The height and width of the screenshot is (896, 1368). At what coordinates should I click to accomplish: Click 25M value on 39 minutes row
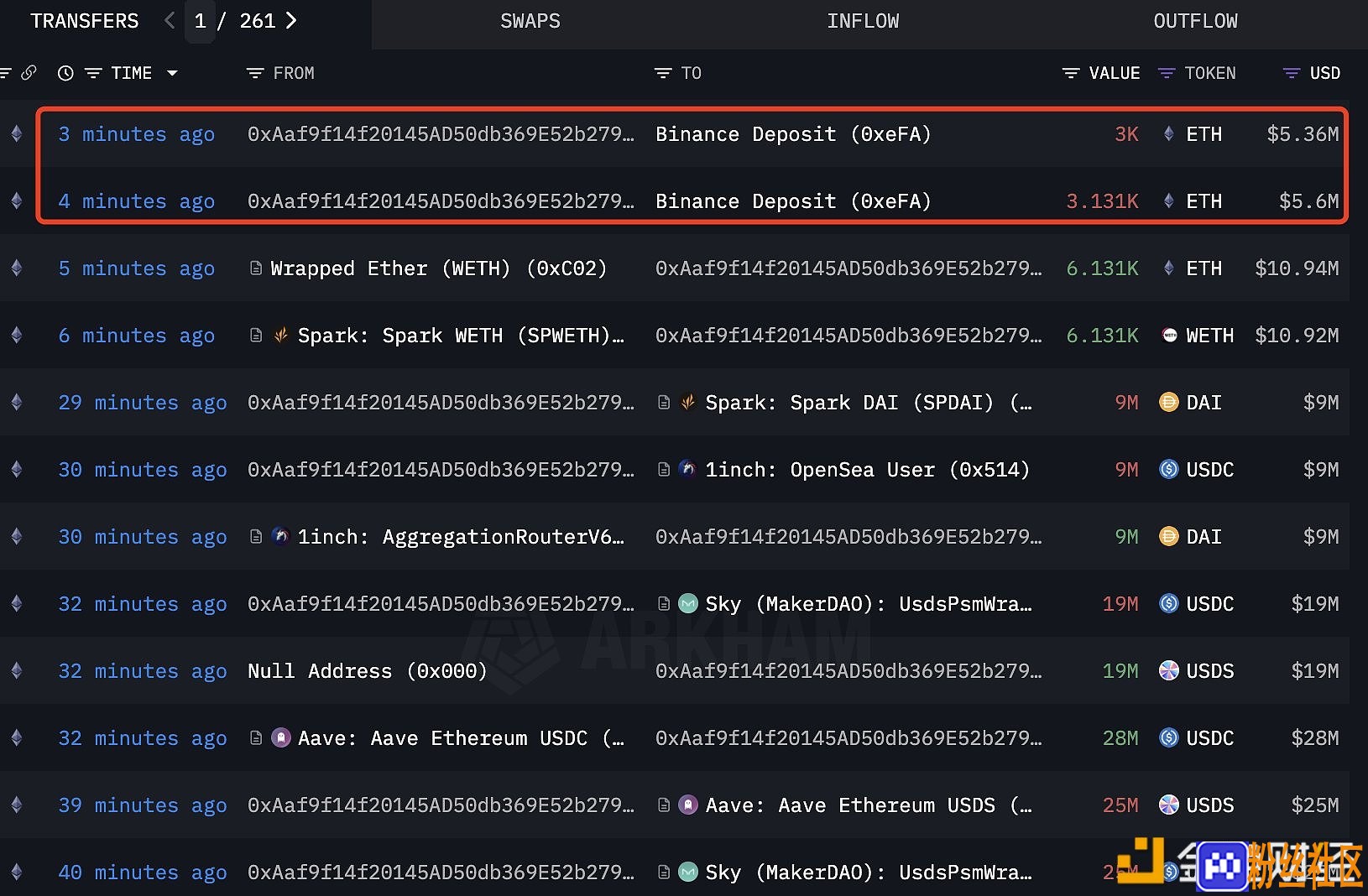click(x=1120, y=805)
